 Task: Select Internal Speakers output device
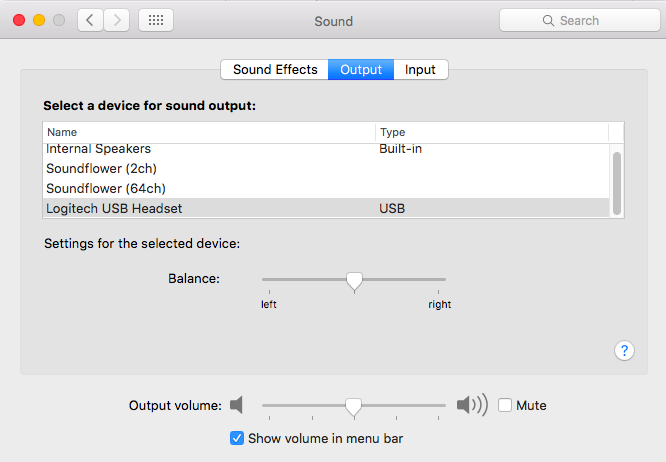point(326,149)
